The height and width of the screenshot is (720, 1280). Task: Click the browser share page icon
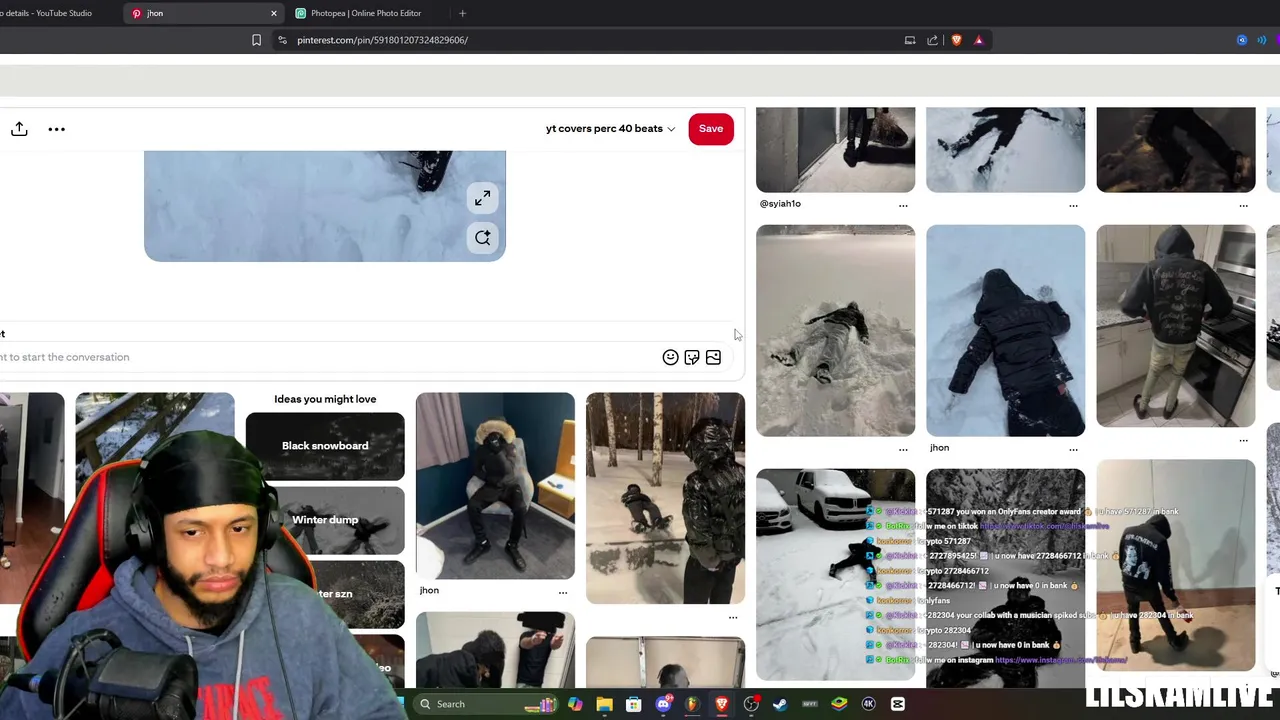click(933, 40)
